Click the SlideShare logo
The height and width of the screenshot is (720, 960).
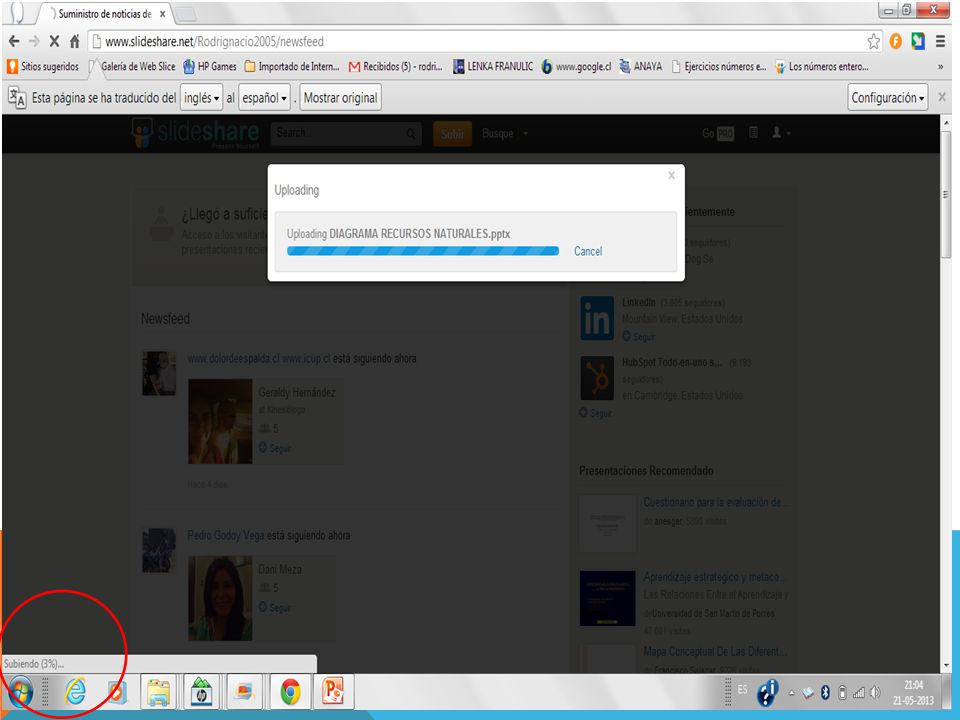(196, 133)
